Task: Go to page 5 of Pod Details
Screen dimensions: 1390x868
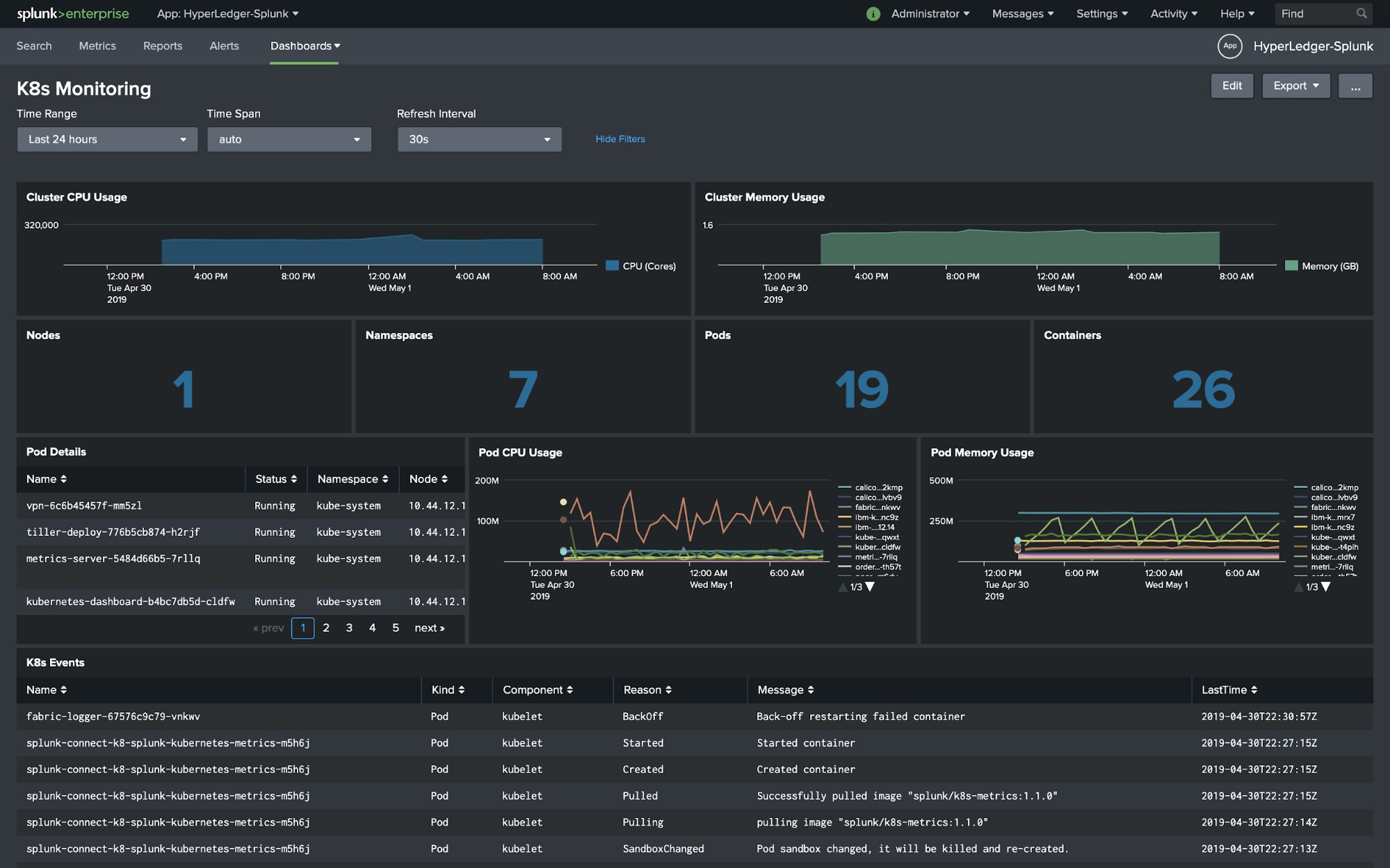Action: (x=395, y=628)
